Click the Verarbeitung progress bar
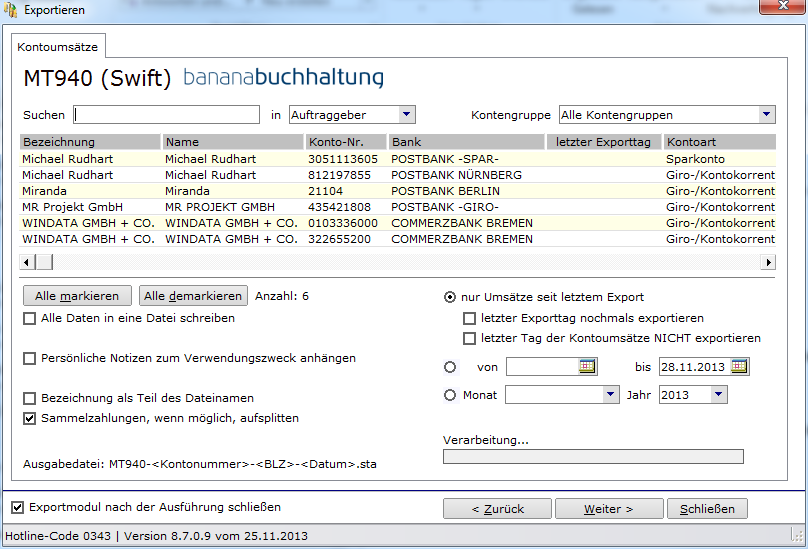Viewport: 808px width, 549px height. click(x=593, y=457)
